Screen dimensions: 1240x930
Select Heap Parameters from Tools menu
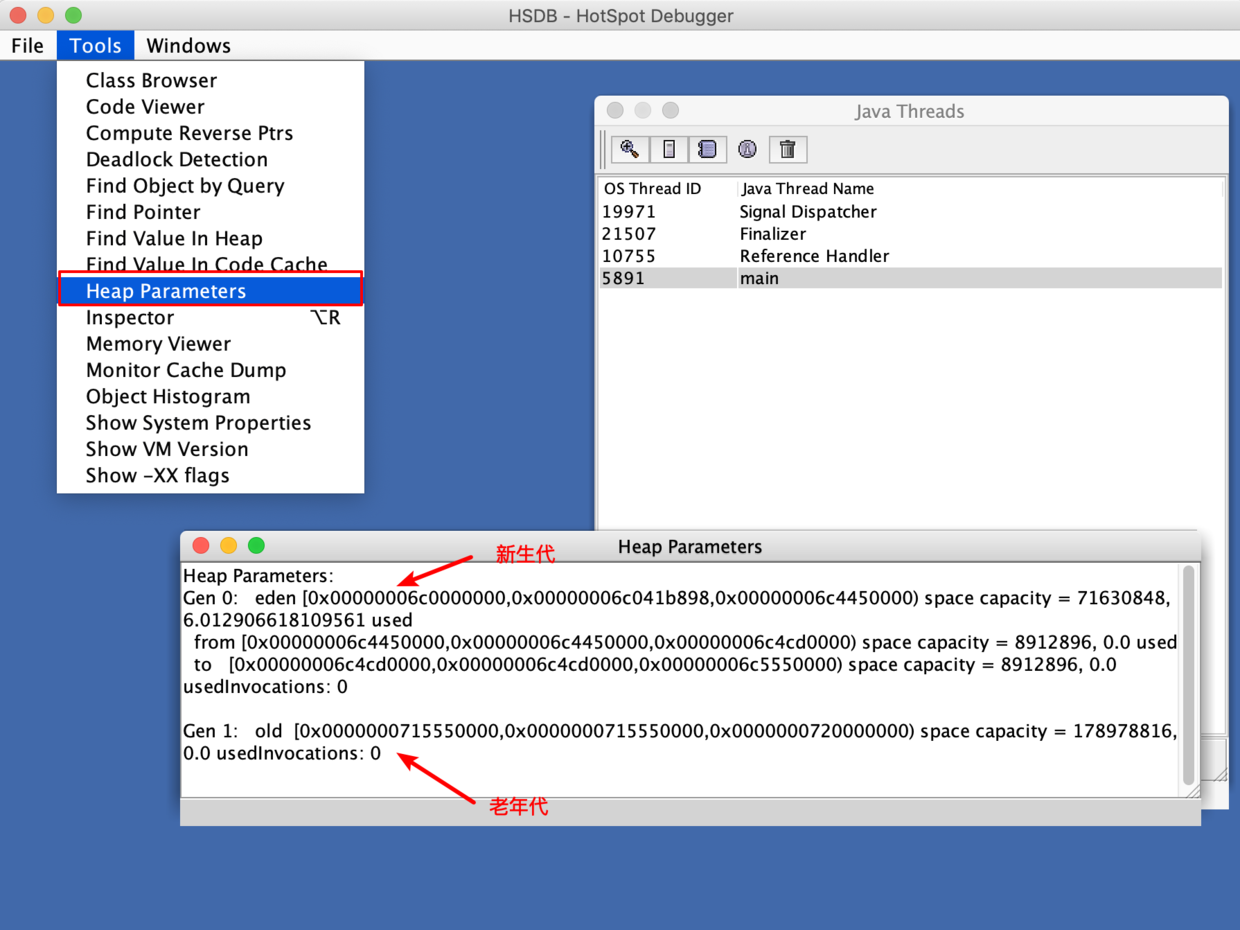166,291
